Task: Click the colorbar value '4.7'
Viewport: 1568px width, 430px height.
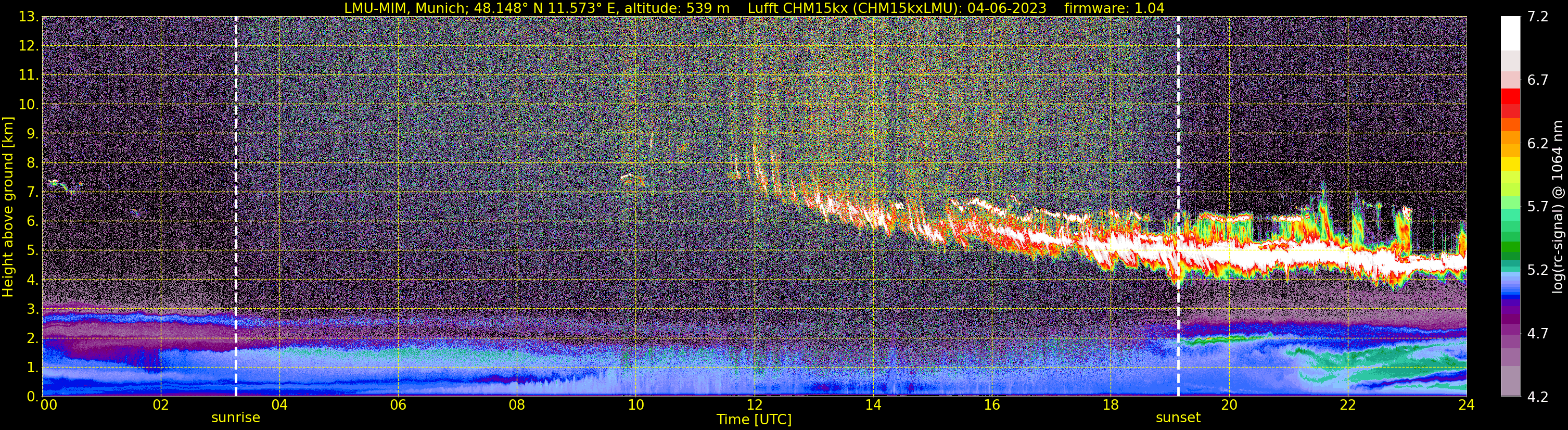Action: coord(1538,334)
